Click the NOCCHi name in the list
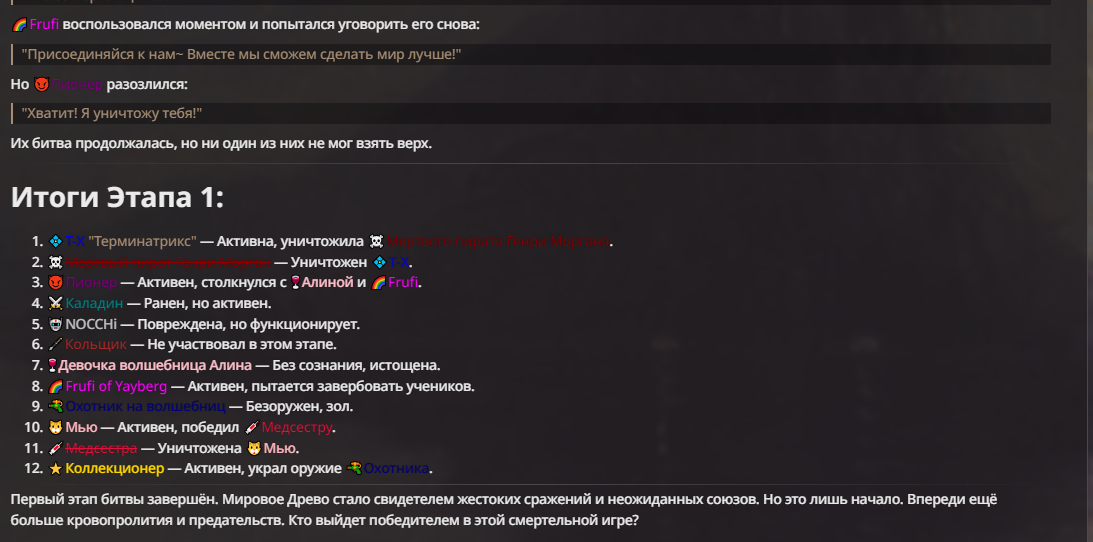Screen dimensions: 1093x542 click(92, 324)
